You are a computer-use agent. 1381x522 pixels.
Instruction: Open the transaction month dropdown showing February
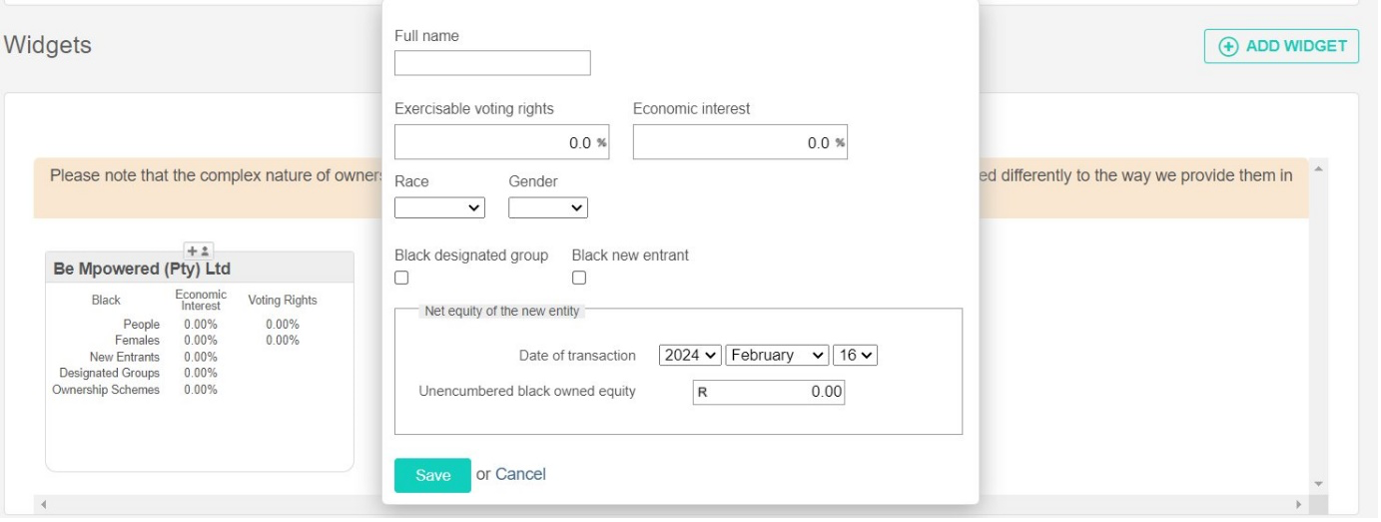click(778, 355)
